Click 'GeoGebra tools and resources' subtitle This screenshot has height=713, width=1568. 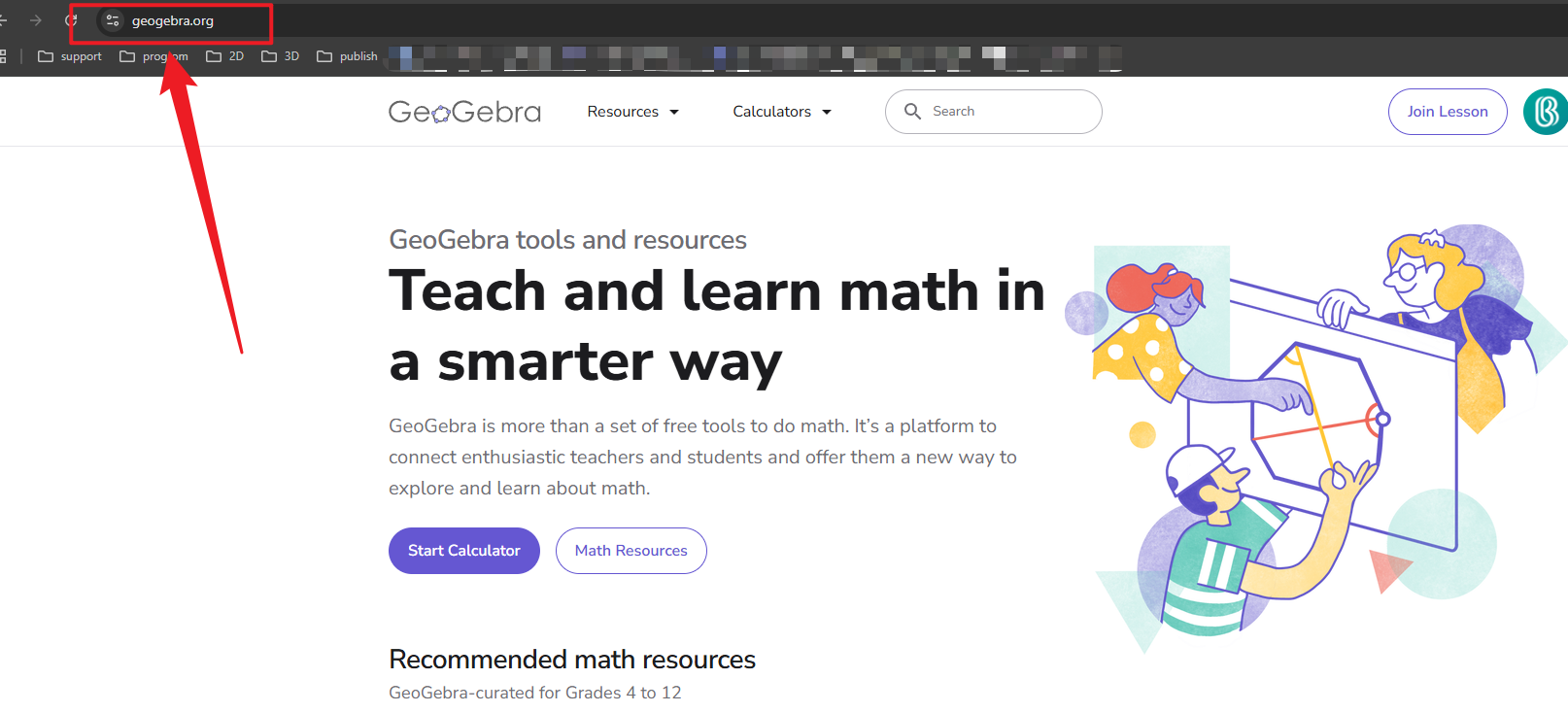[567, 240]
